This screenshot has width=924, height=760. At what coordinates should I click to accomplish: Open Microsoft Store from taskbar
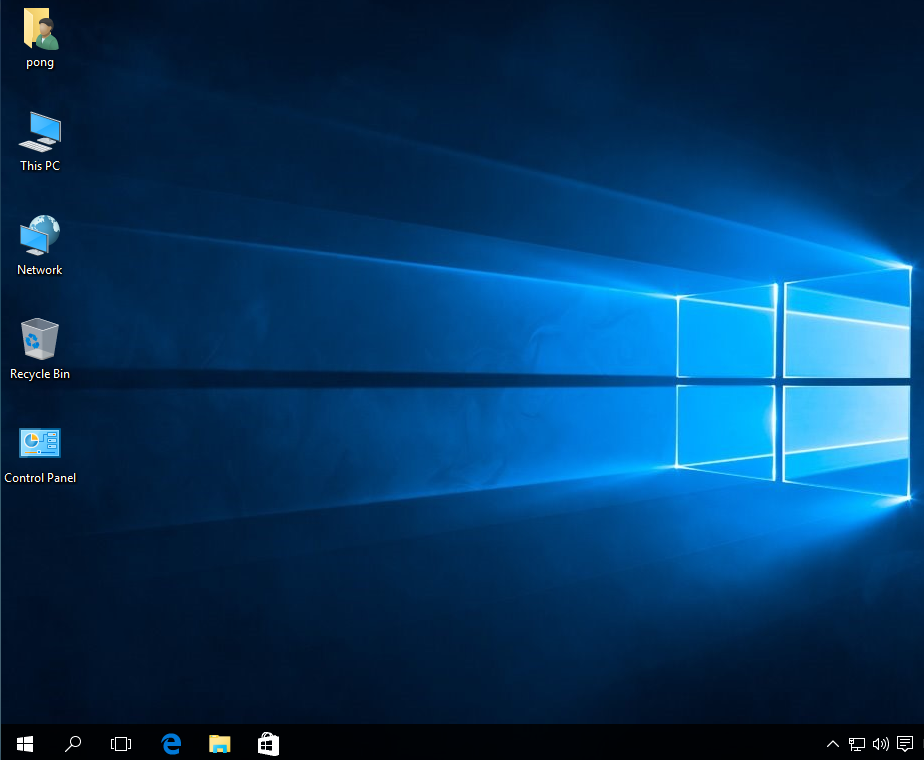coord(268,744)
